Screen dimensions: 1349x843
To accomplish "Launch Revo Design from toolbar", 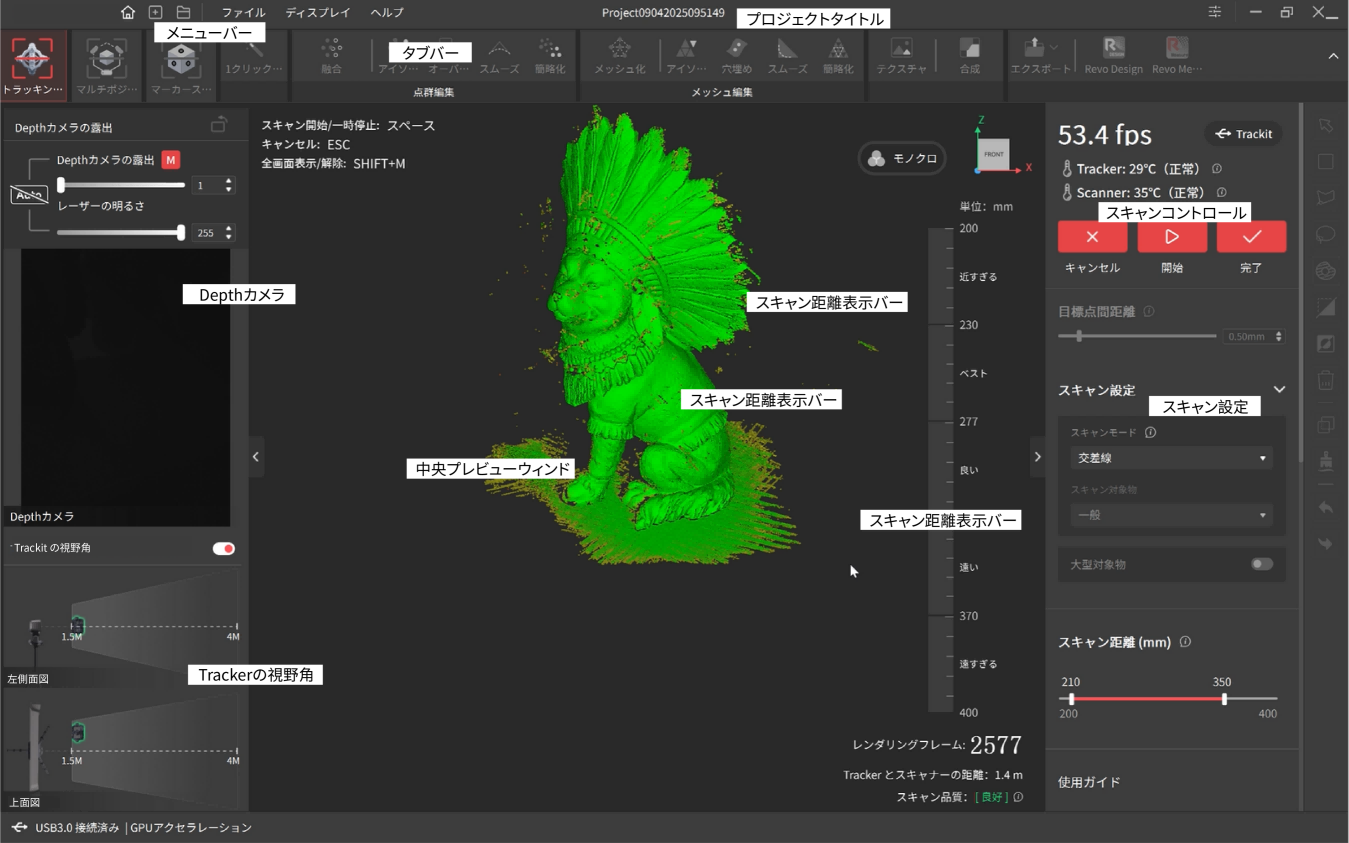I will pos(1113,55).
